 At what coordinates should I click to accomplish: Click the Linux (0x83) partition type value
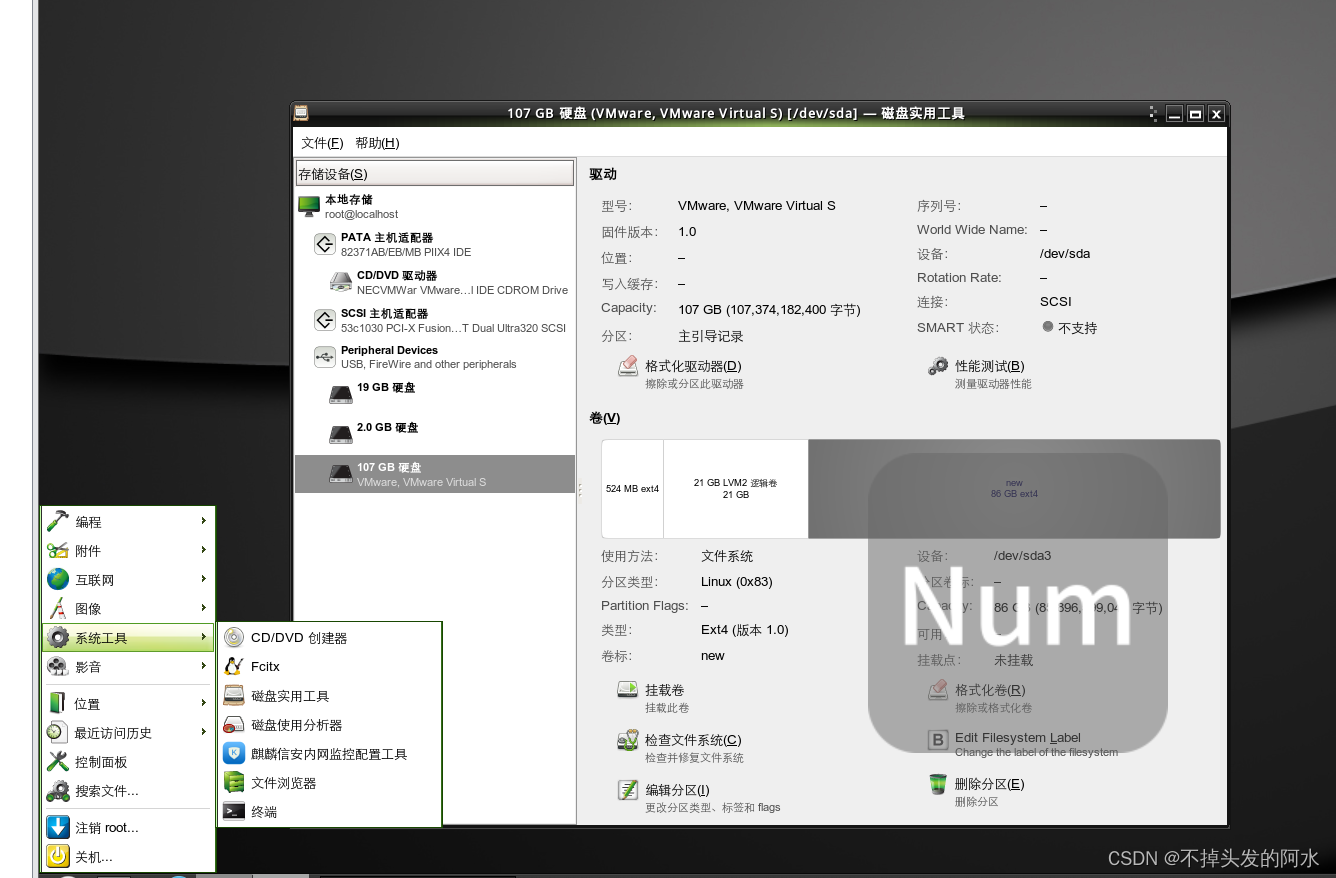(737, 582)
